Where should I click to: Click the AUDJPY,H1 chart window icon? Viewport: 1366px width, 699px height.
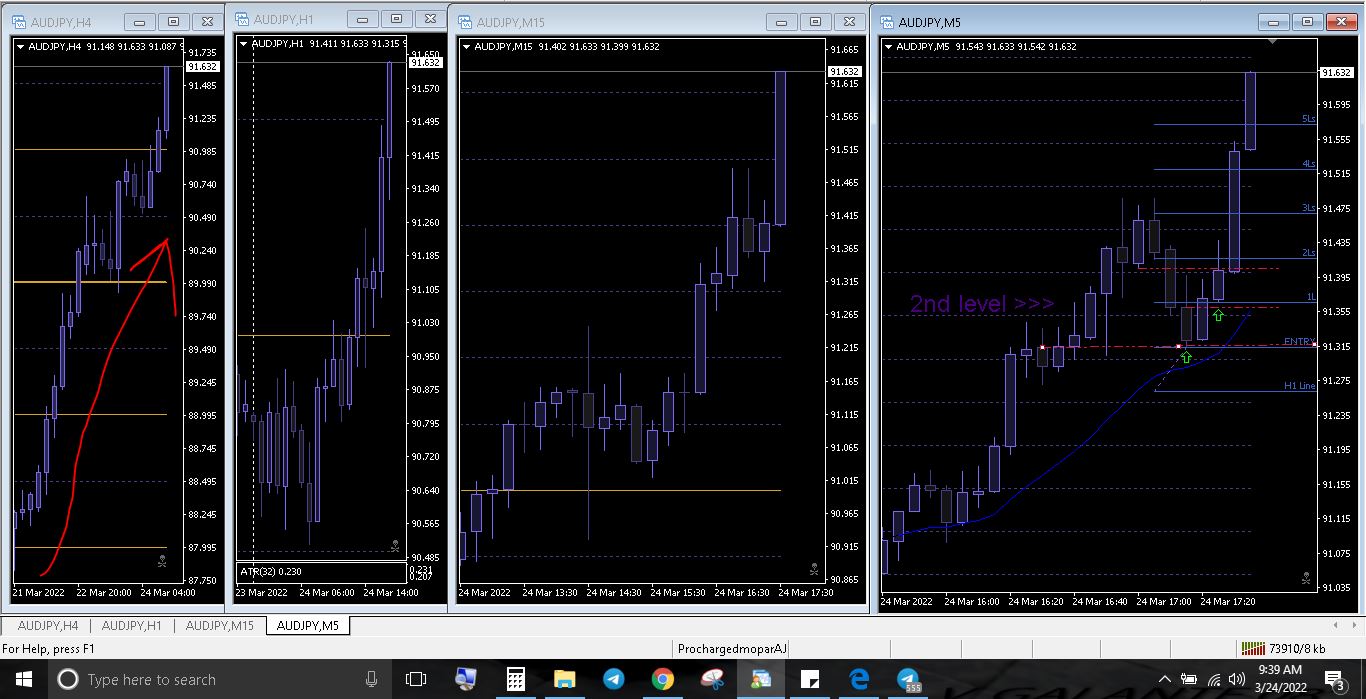241,19
